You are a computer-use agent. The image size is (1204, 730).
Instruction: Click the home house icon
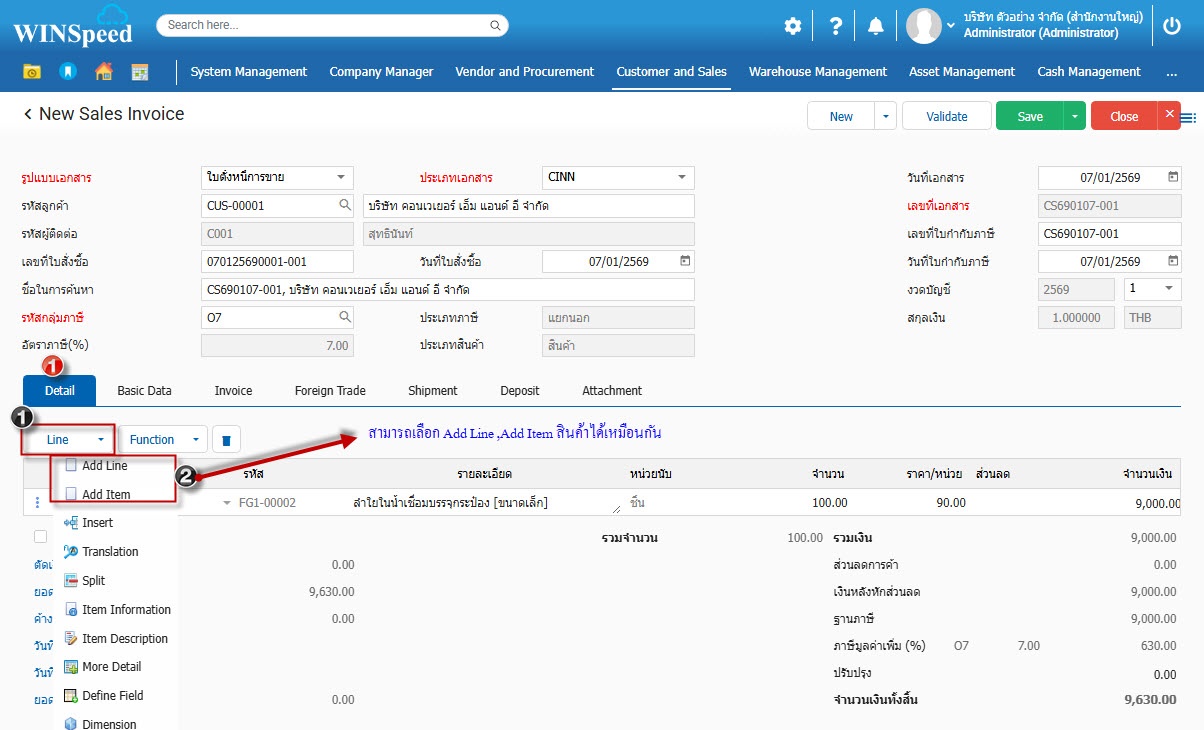click(x=103, y=72)
